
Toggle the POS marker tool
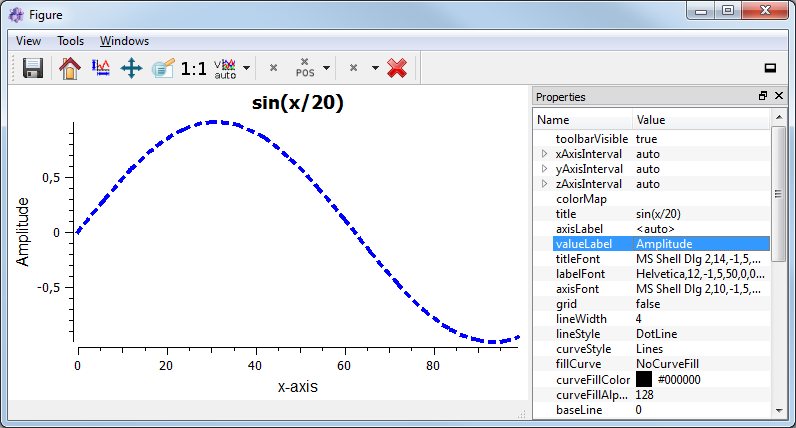(x=305, y=68)
